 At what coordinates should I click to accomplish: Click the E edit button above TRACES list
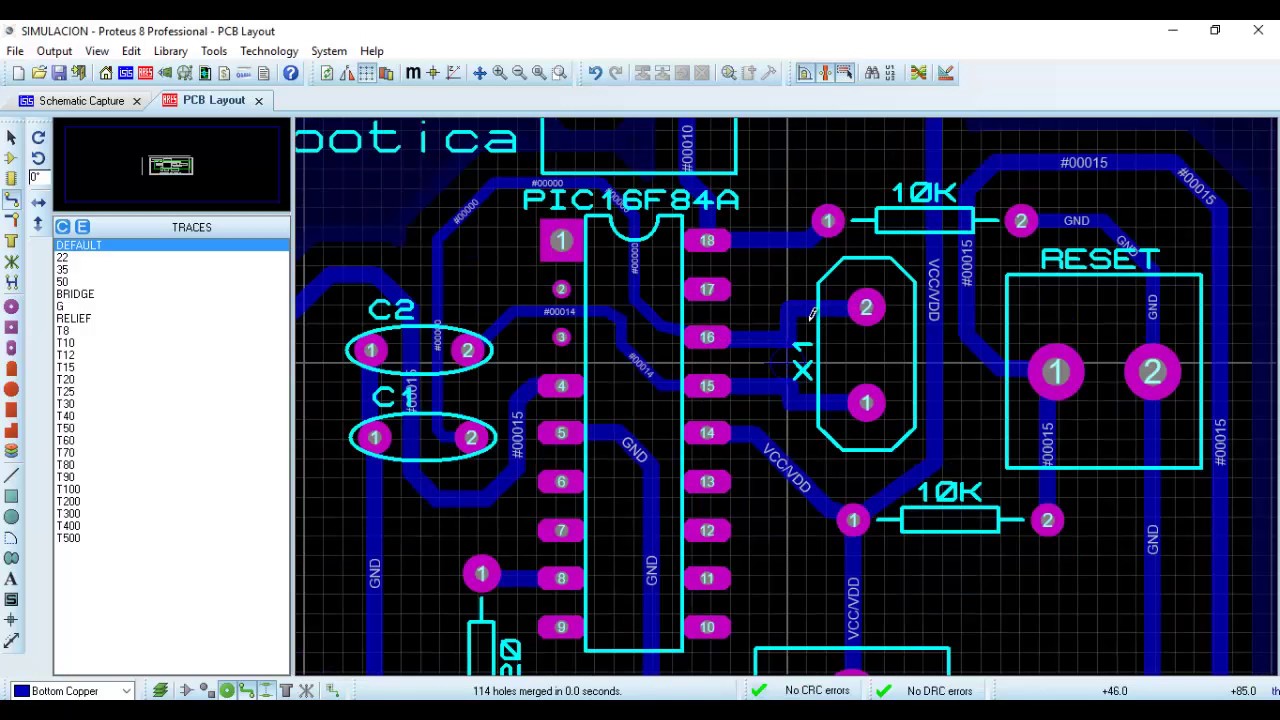82,227
